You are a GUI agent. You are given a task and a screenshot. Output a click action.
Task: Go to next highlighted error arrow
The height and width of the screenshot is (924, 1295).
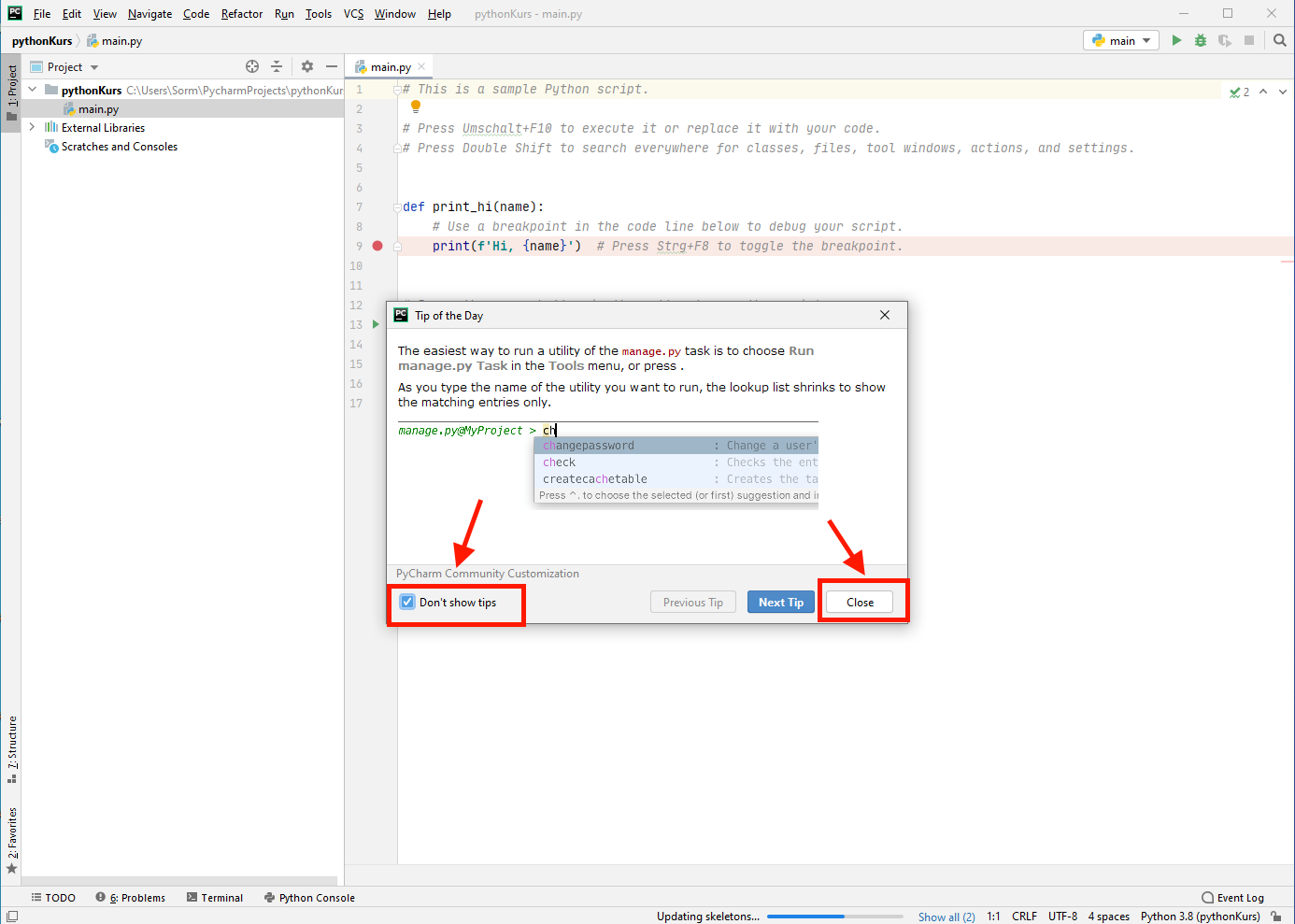click(1283, 92)
